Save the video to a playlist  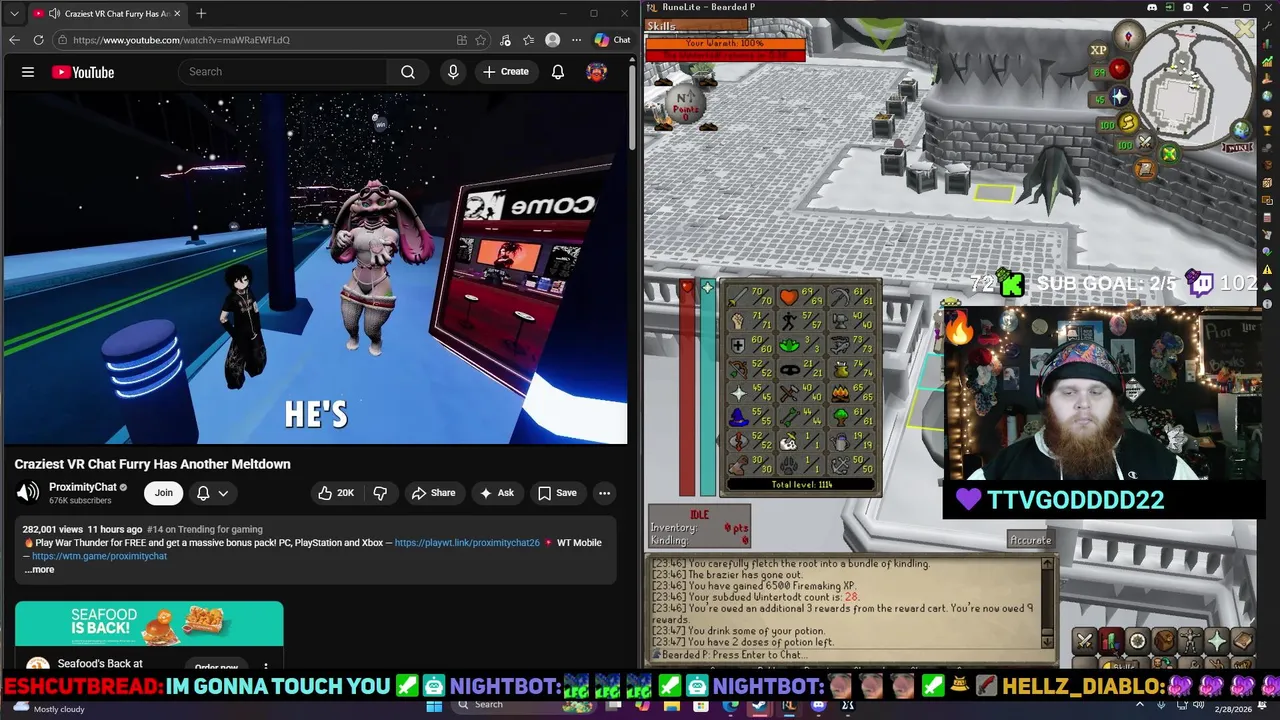[x=557, y=493]
